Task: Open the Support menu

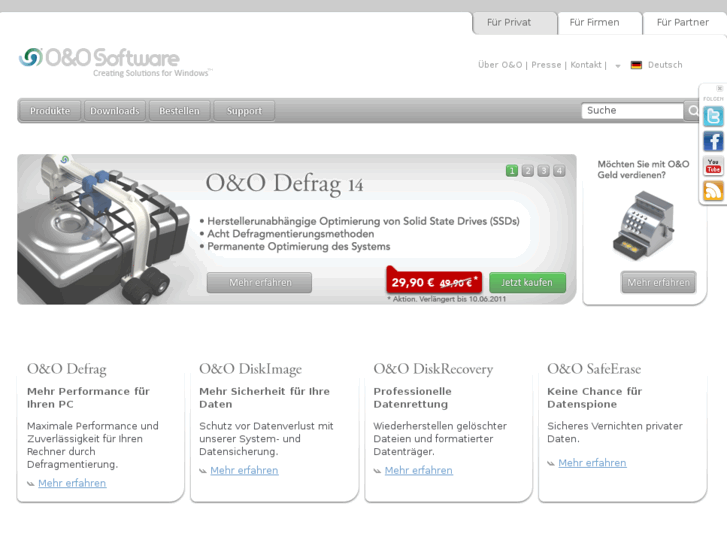Action: click(x=244, y=111)
